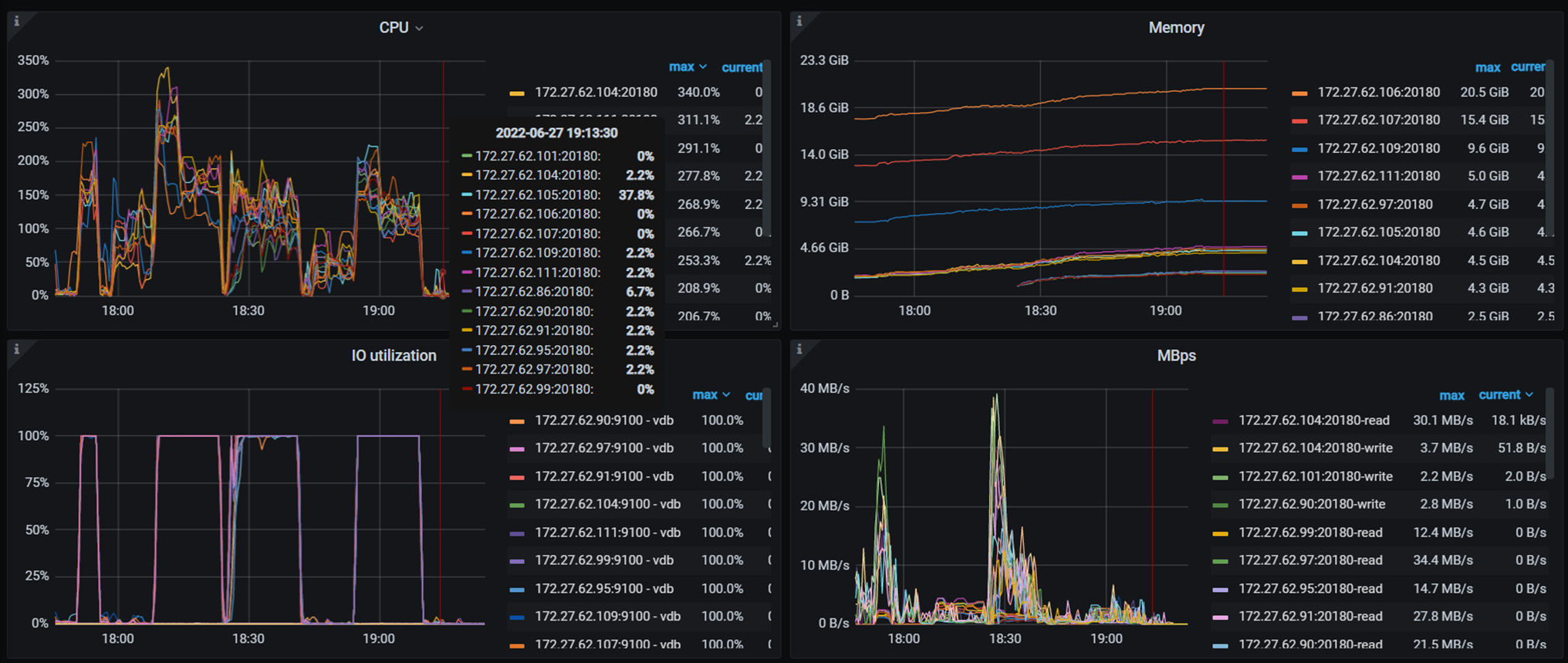This screenshot has width=1568, height=663.
Task: Click the CPU panel's bottom-right resize handle
Action: point(775,325)
